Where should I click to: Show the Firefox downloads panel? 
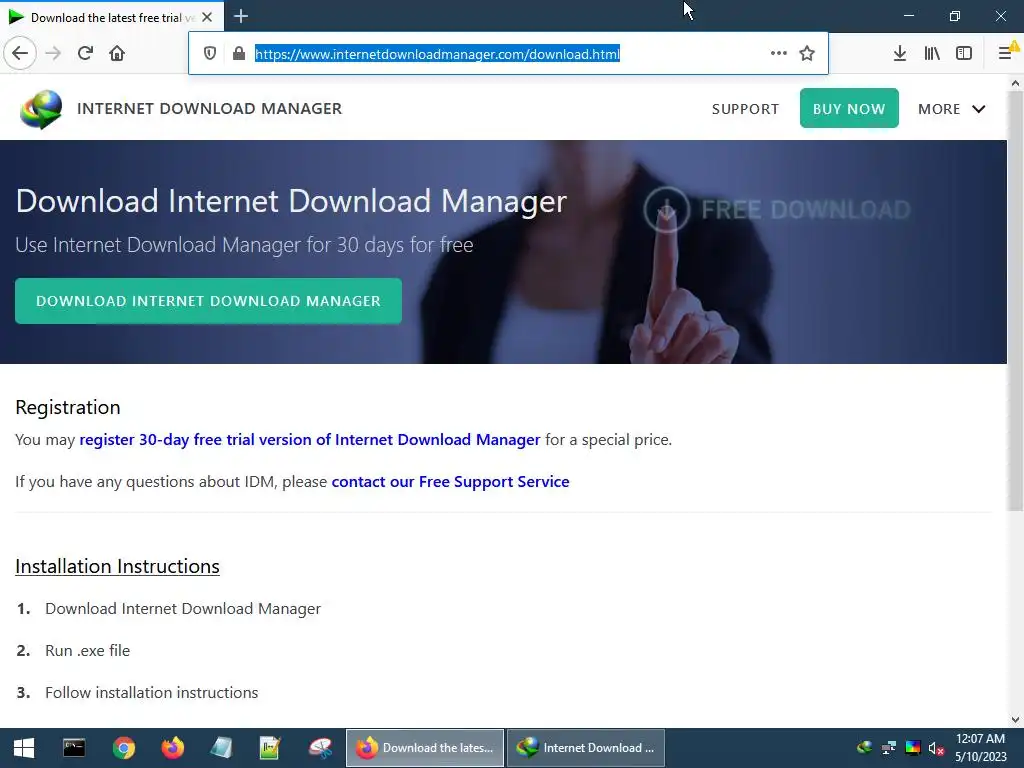click(900, 53)
